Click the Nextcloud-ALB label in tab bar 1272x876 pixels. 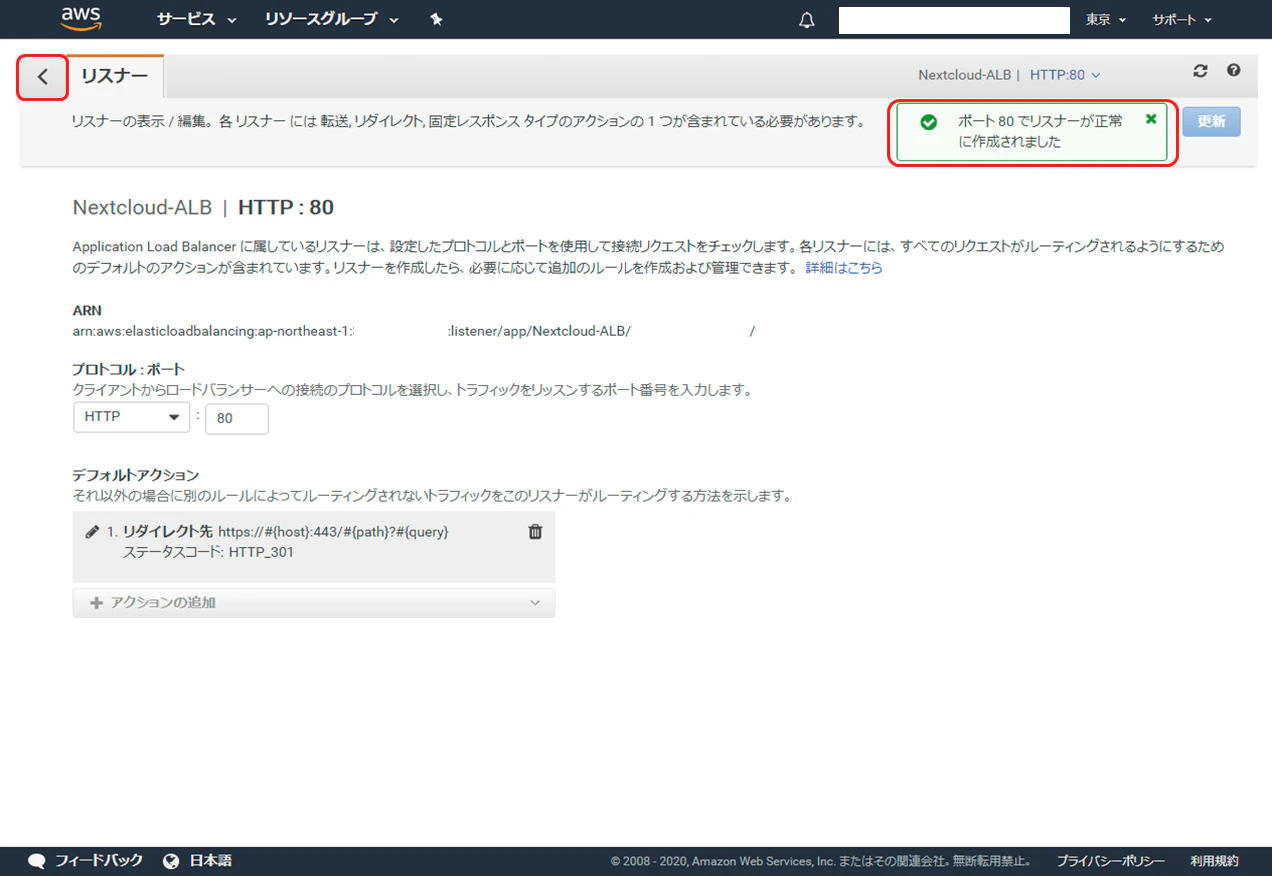(x=964, y=75)
